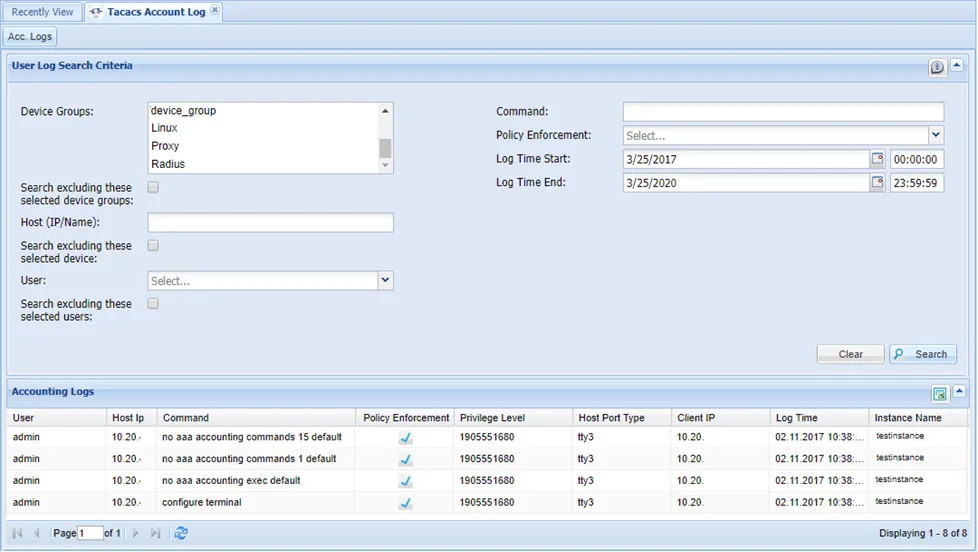The height and width of the screenshot is (552, 978).
Task: Sort by the Host Ip column header
Action: (x=132, y=417)
